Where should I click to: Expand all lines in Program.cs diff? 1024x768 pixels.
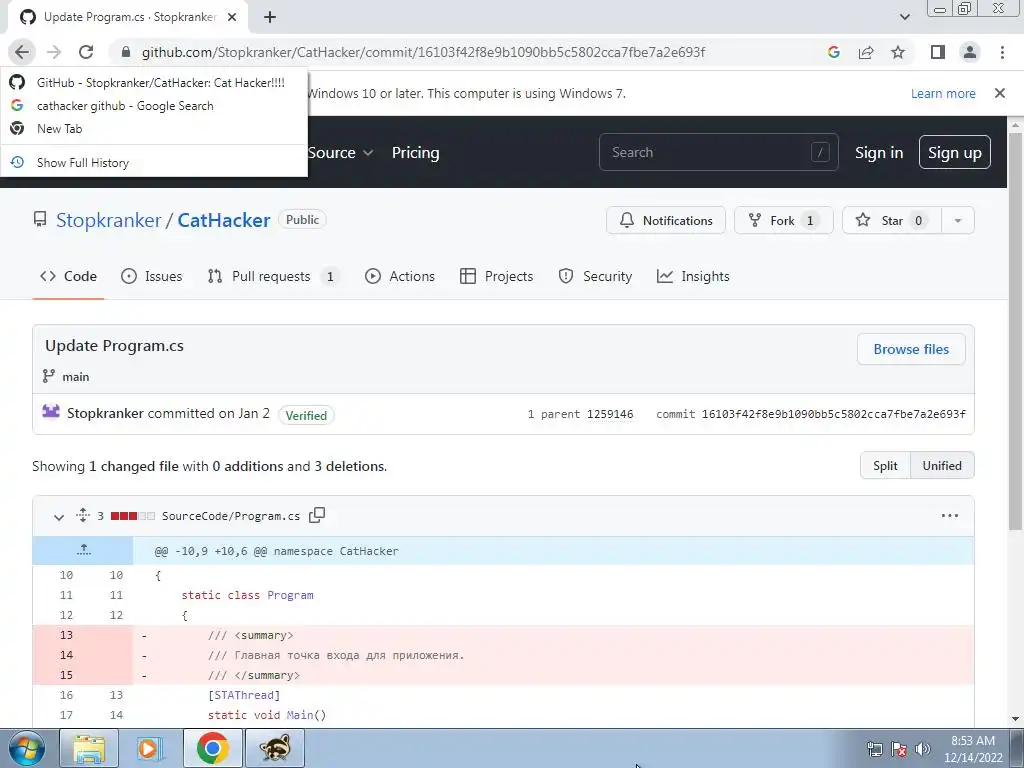coord(83,515)
